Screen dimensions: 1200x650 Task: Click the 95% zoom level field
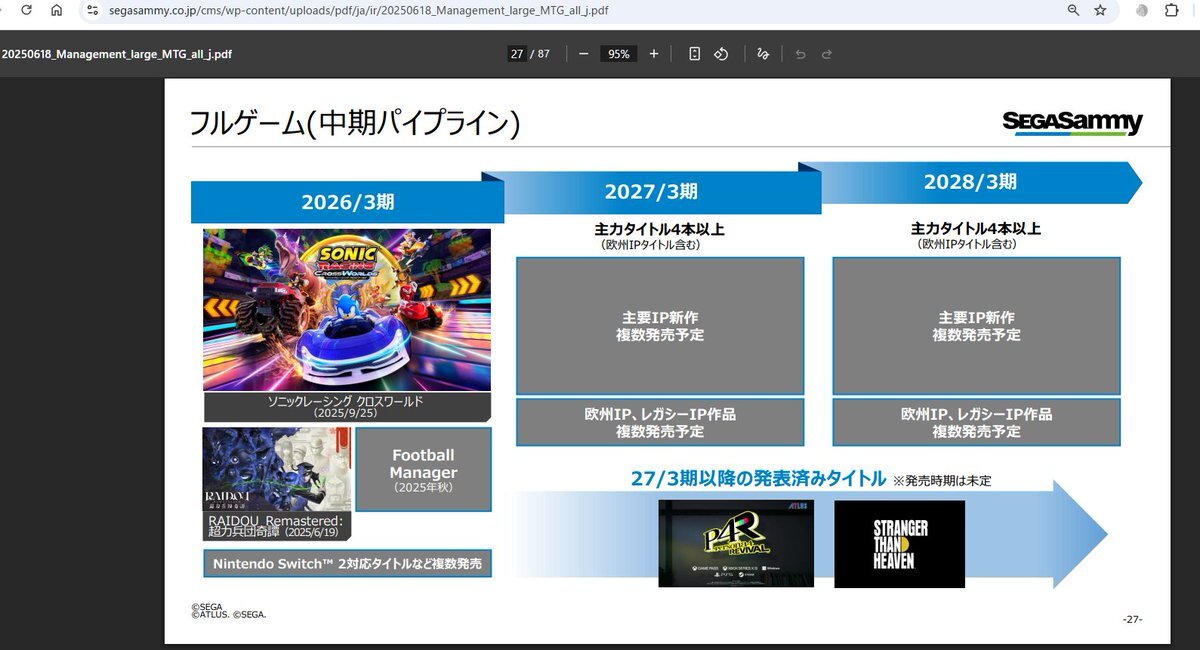[619, 54]
